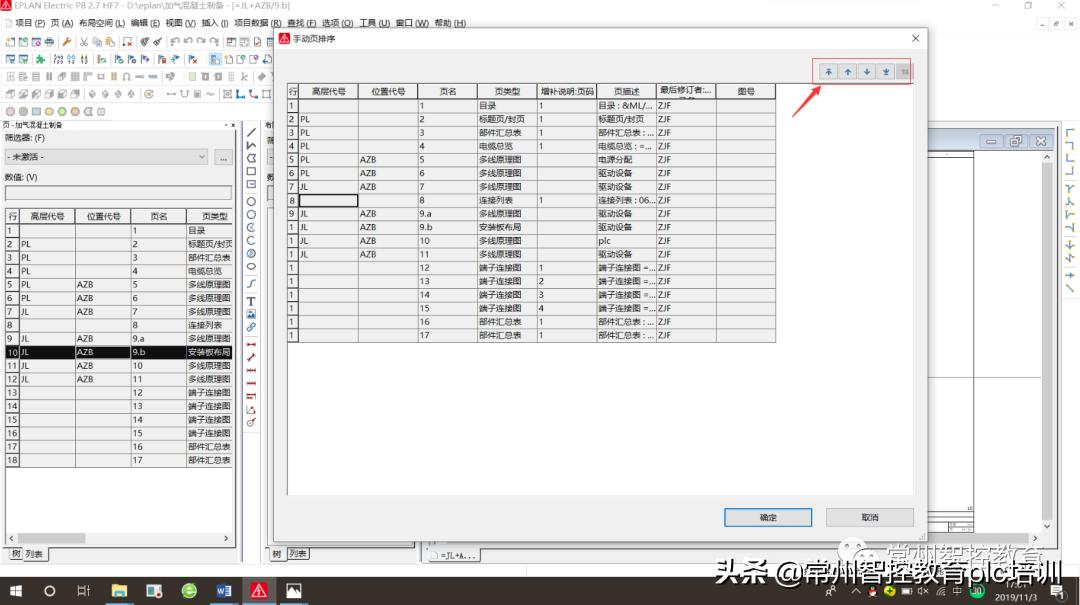Click the 数值 input field
The image size is (1080, 605).
tap(118, 193)
